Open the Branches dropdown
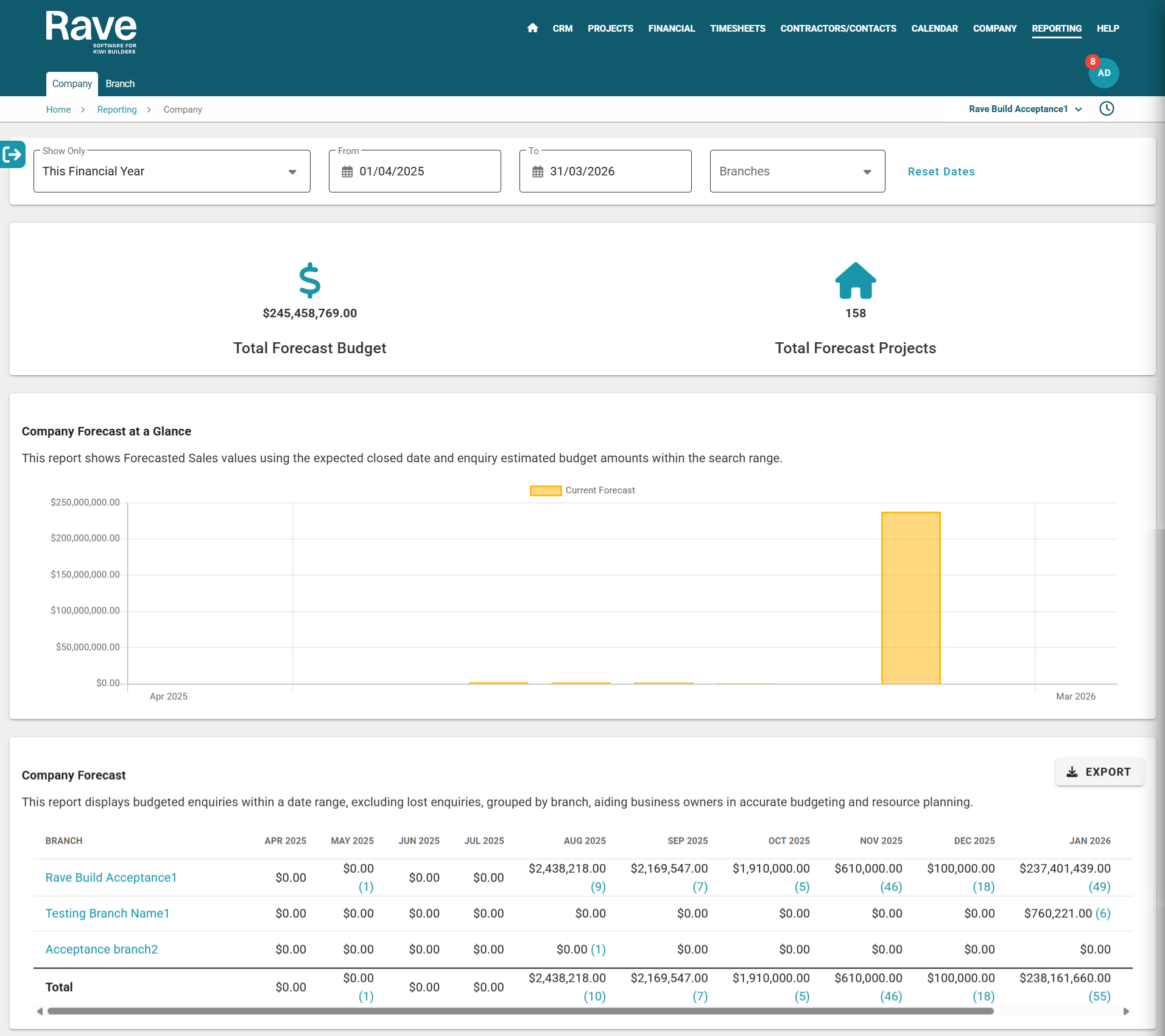The image size is (1165, 1036). coord(797,172)
